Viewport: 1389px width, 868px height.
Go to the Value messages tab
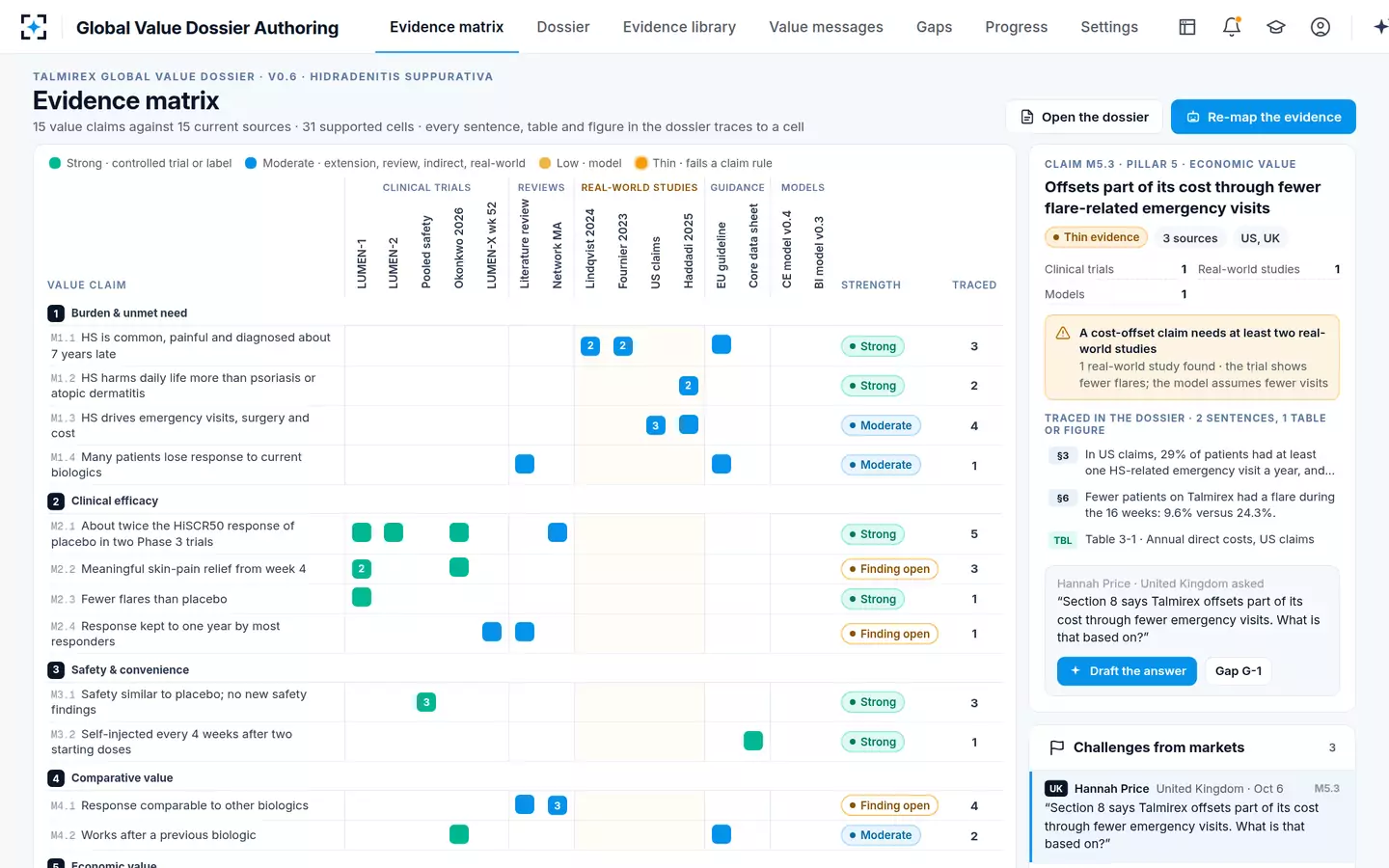[x=826, y=27]
